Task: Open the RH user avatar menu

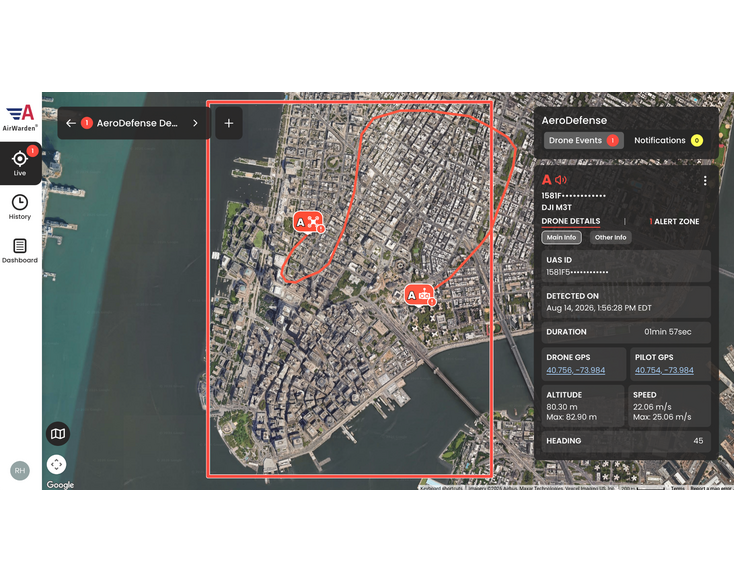Action: click(x=20, y=471)
